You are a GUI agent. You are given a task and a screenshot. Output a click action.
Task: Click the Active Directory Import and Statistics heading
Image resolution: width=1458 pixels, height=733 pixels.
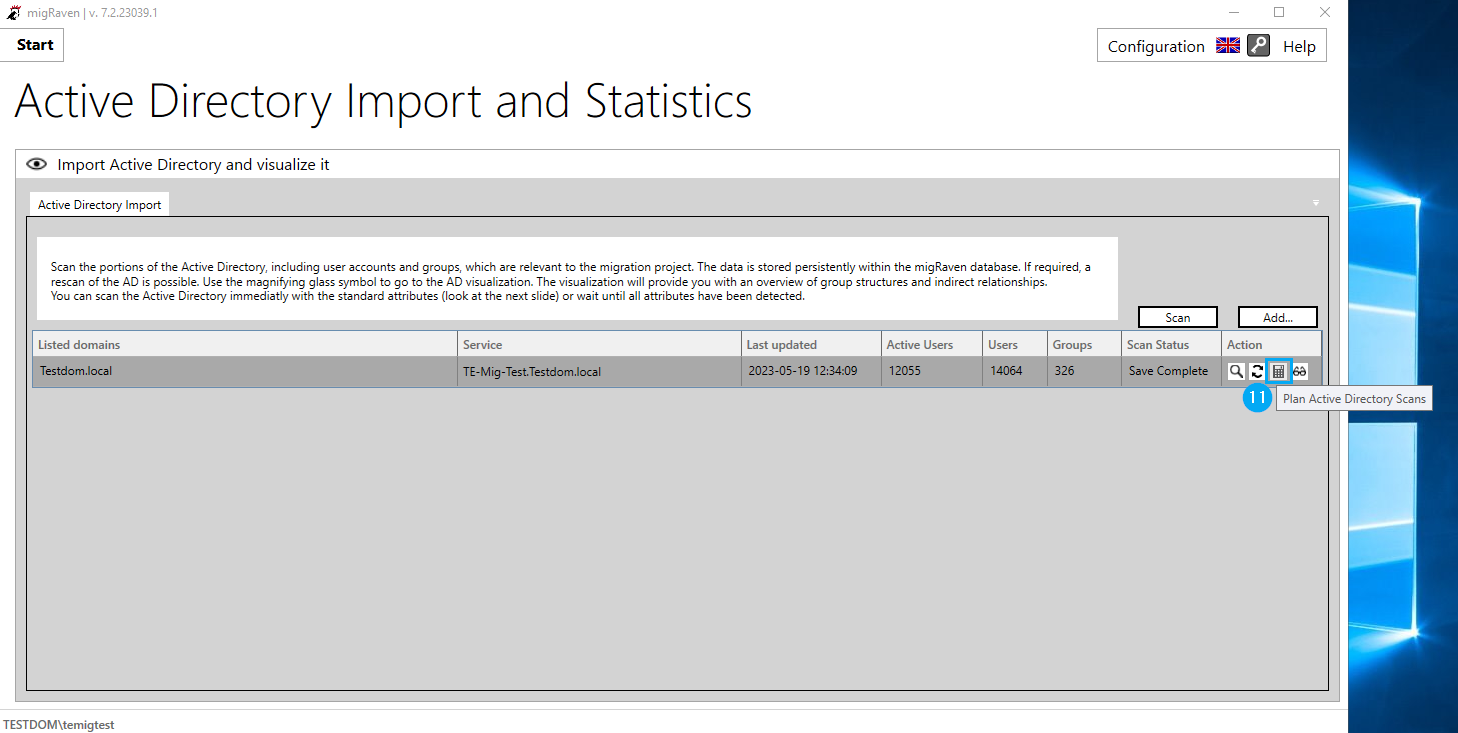[383, 102]
